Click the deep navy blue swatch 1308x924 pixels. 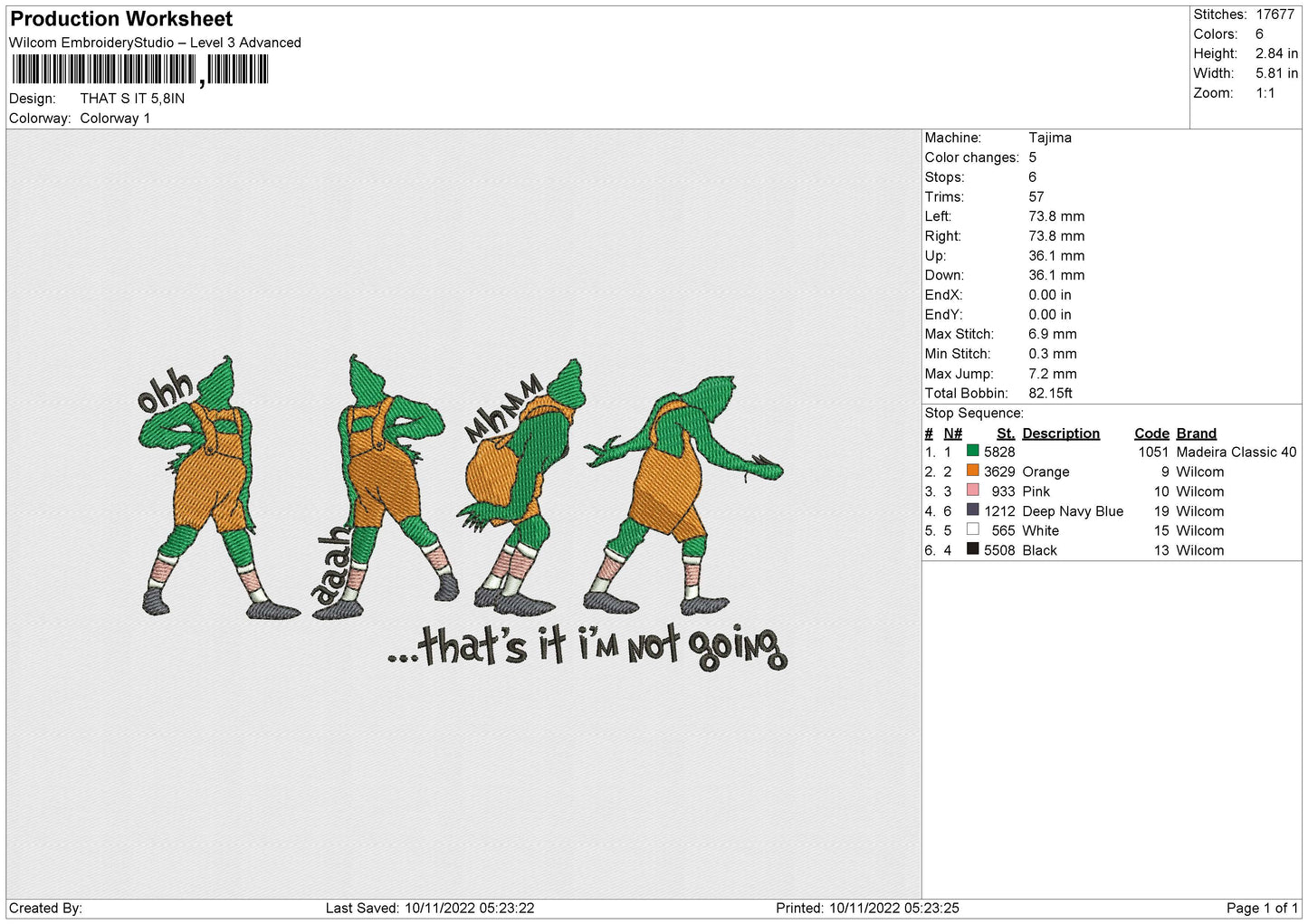pos(972,510)
